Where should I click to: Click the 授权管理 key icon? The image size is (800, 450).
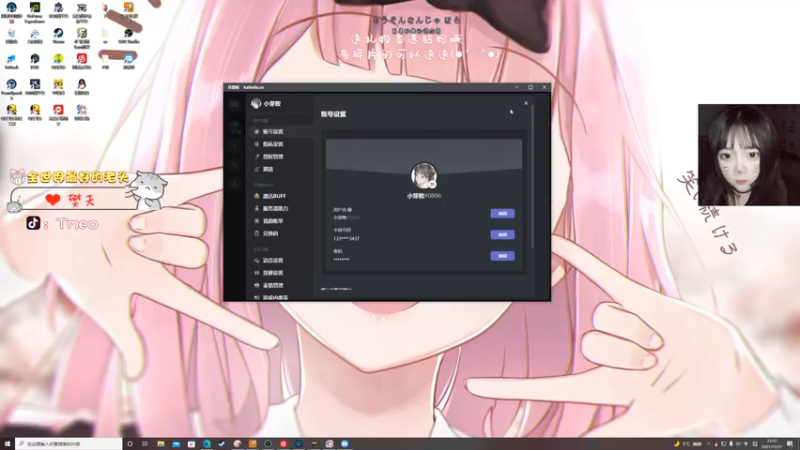257,157
